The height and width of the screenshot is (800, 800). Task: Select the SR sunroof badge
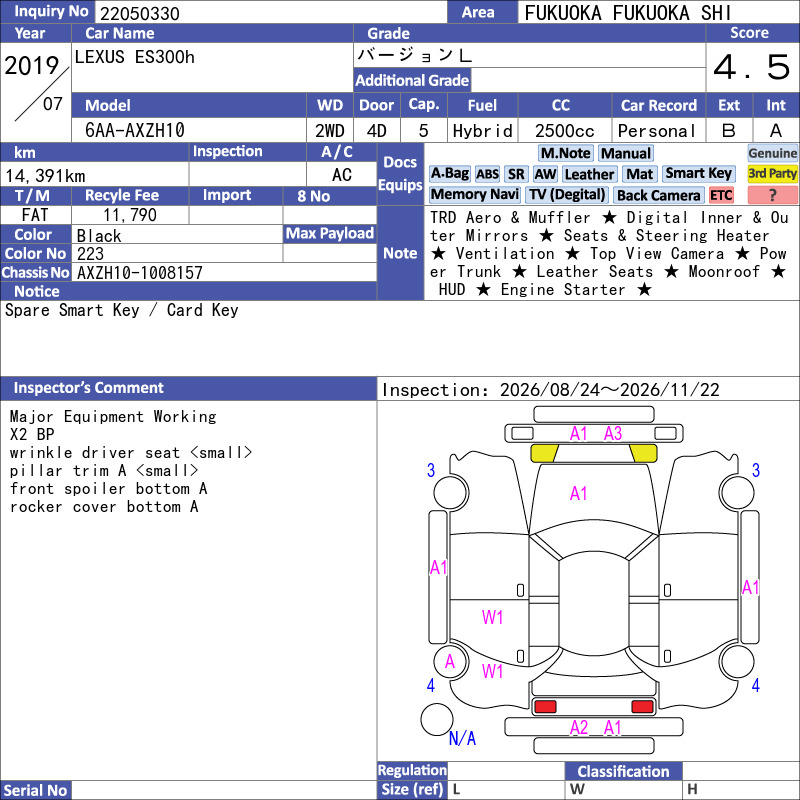516,174
